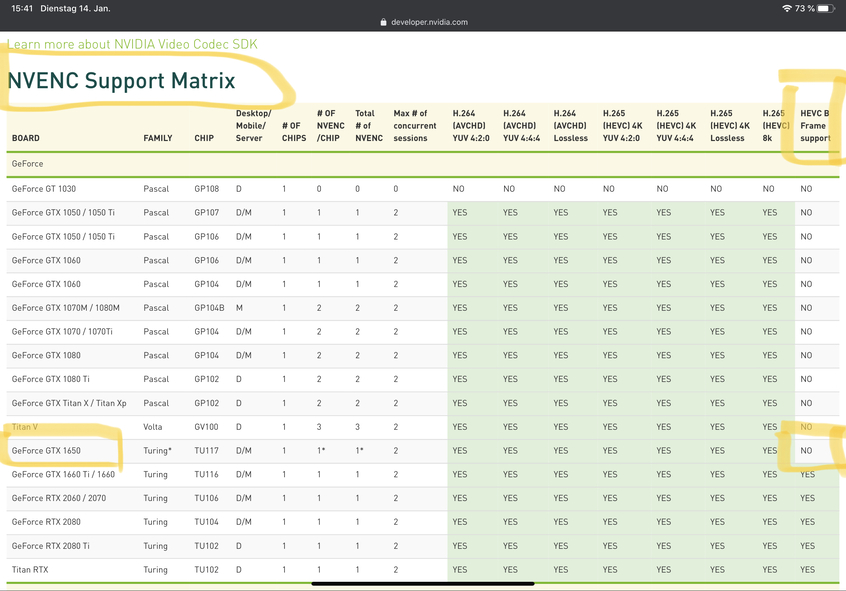Select the GeForce GTX 1650 board name
This screenshot has height=591, width=846.
[x=46, y=451]
